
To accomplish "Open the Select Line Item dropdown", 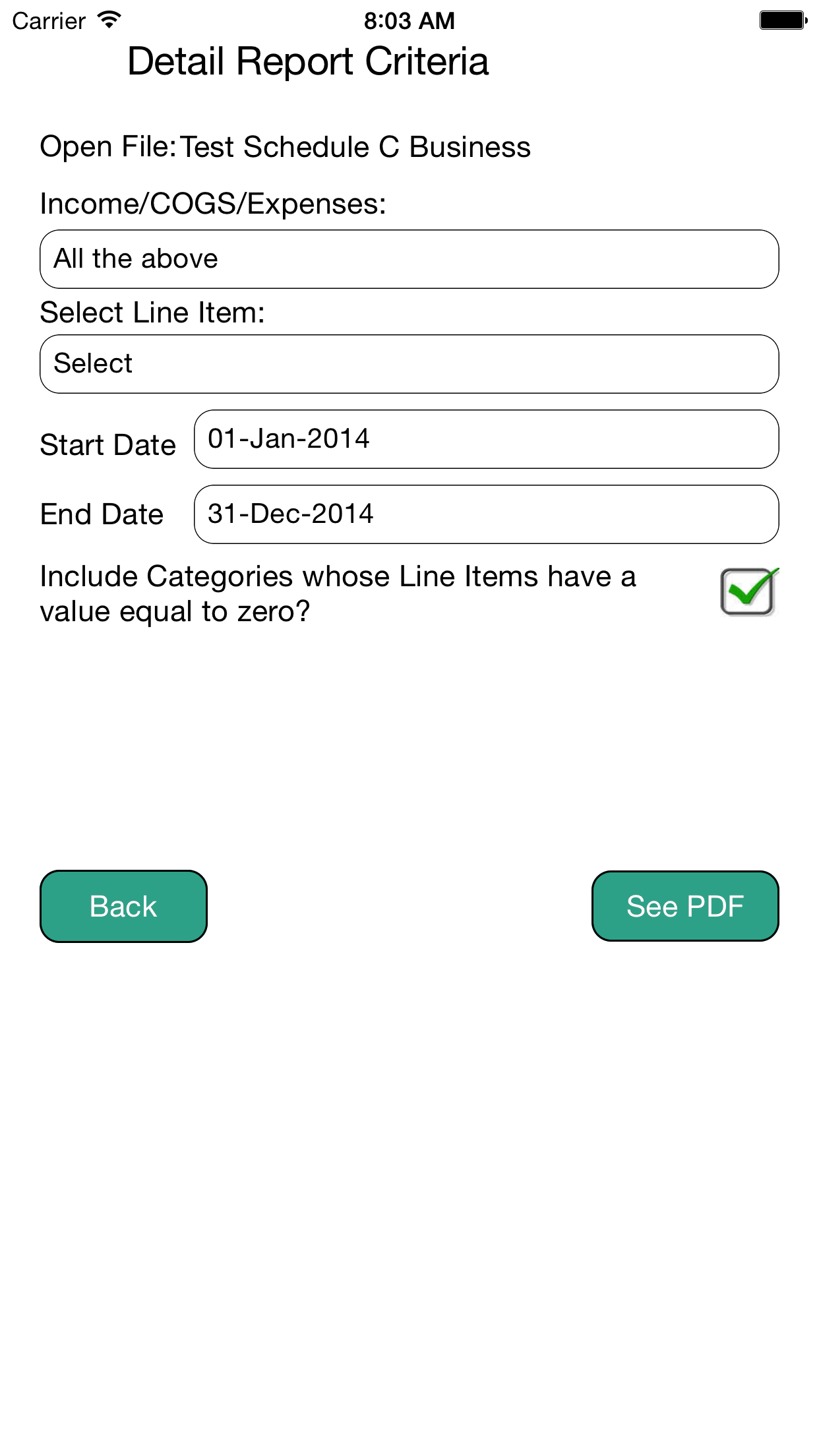I will 409,364.
